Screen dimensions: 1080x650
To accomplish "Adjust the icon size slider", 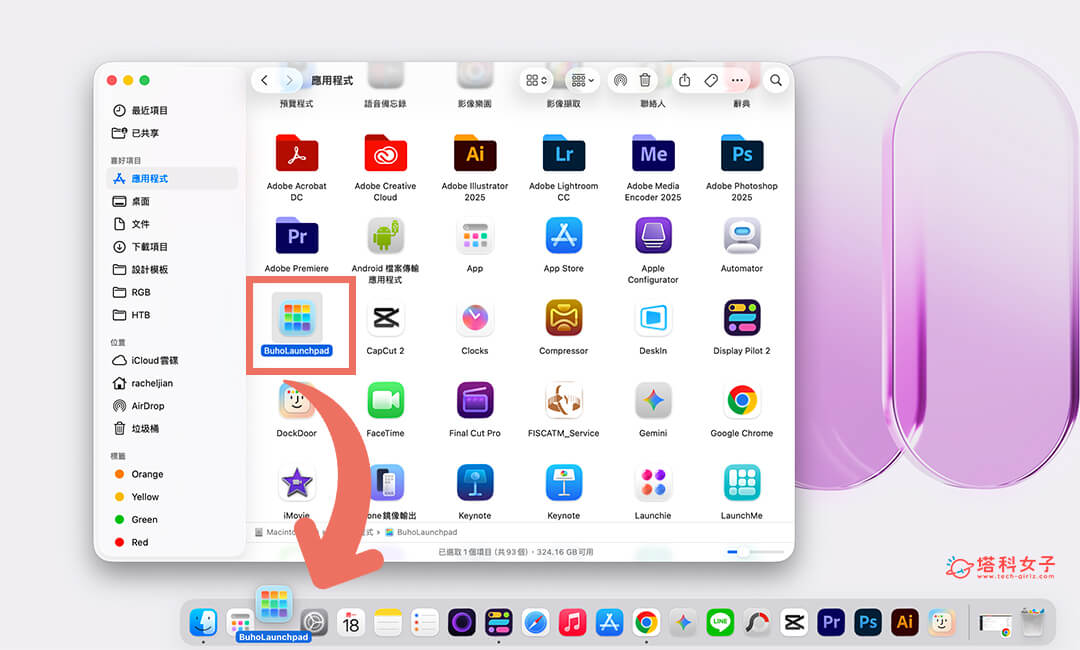I will (755, 552).
